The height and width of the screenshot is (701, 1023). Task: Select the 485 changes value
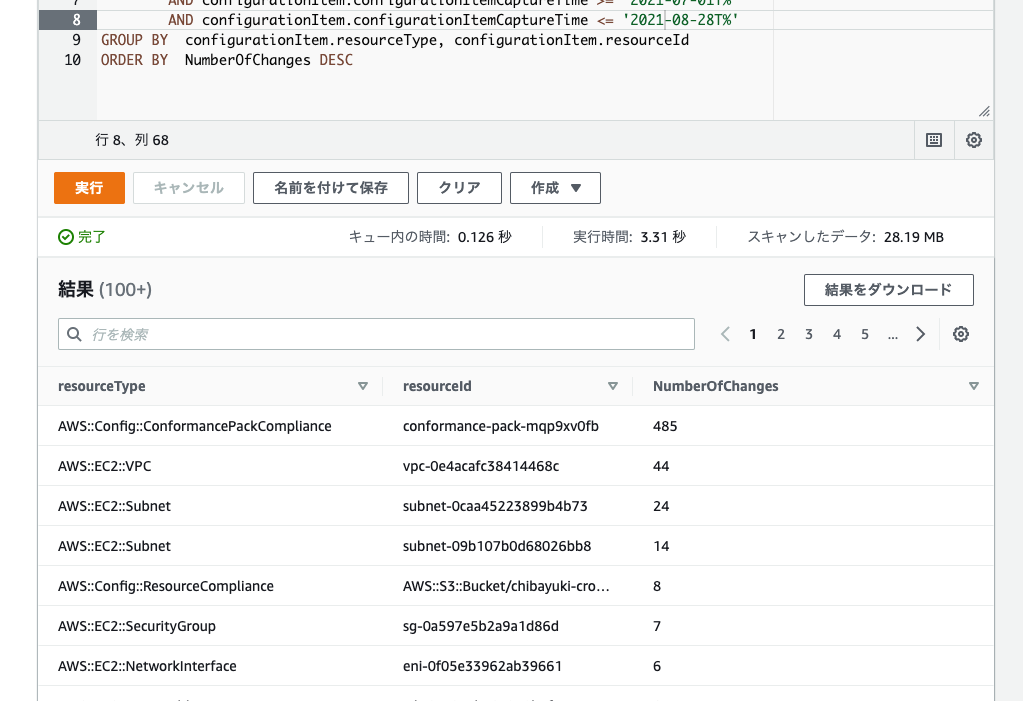pos(665,426)
